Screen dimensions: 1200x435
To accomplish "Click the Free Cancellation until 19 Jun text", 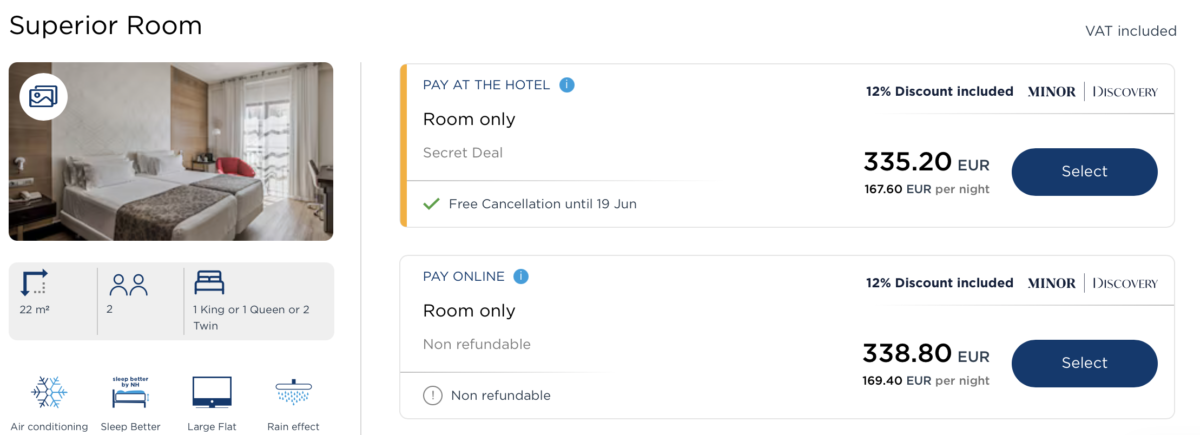I will (542, 204).
